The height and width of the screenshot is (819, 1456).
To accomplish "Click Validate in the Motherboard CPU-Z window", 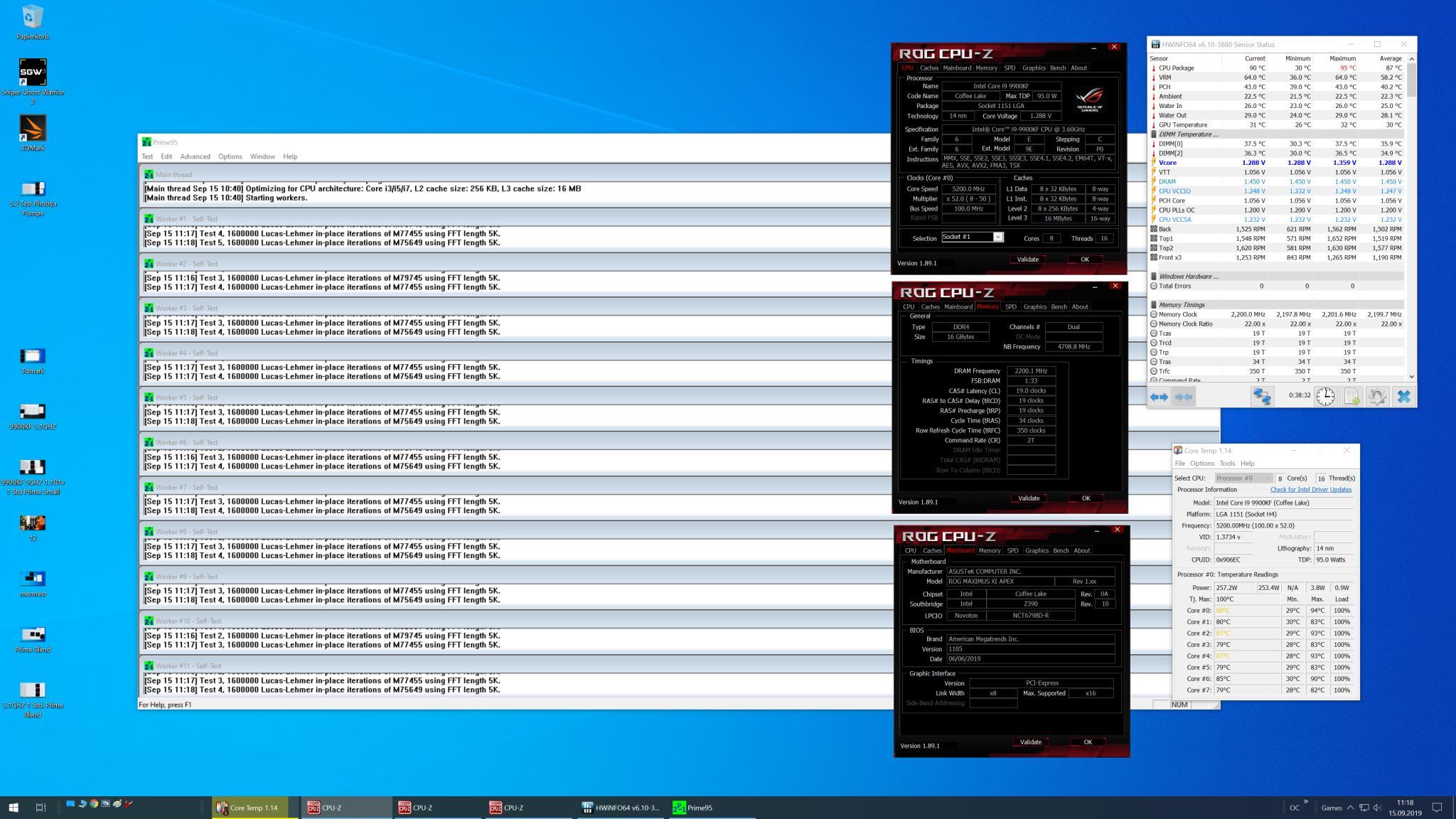I will pos(1030,742).
